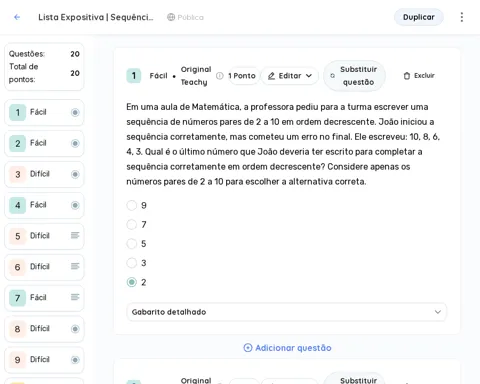This screenshot has height=384, width=480.
Task: Open the three-dot more options menu
Action: (x=462, y=17)
